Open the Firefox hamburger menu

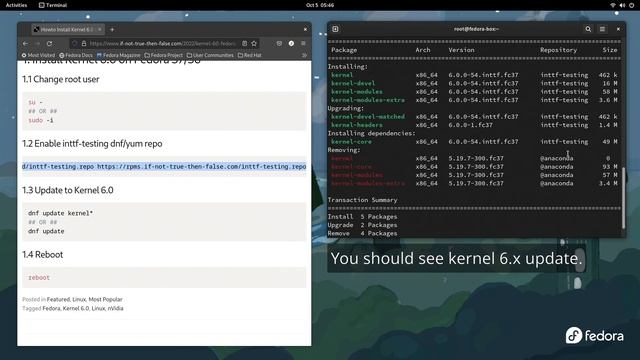click(x=303, y=43)
